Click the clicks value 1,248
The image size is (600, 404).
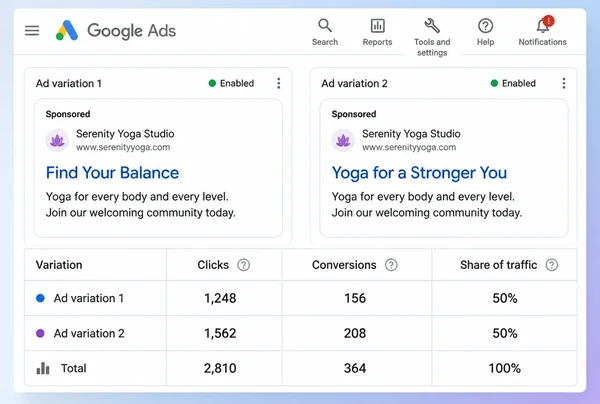tap(220, 298)
